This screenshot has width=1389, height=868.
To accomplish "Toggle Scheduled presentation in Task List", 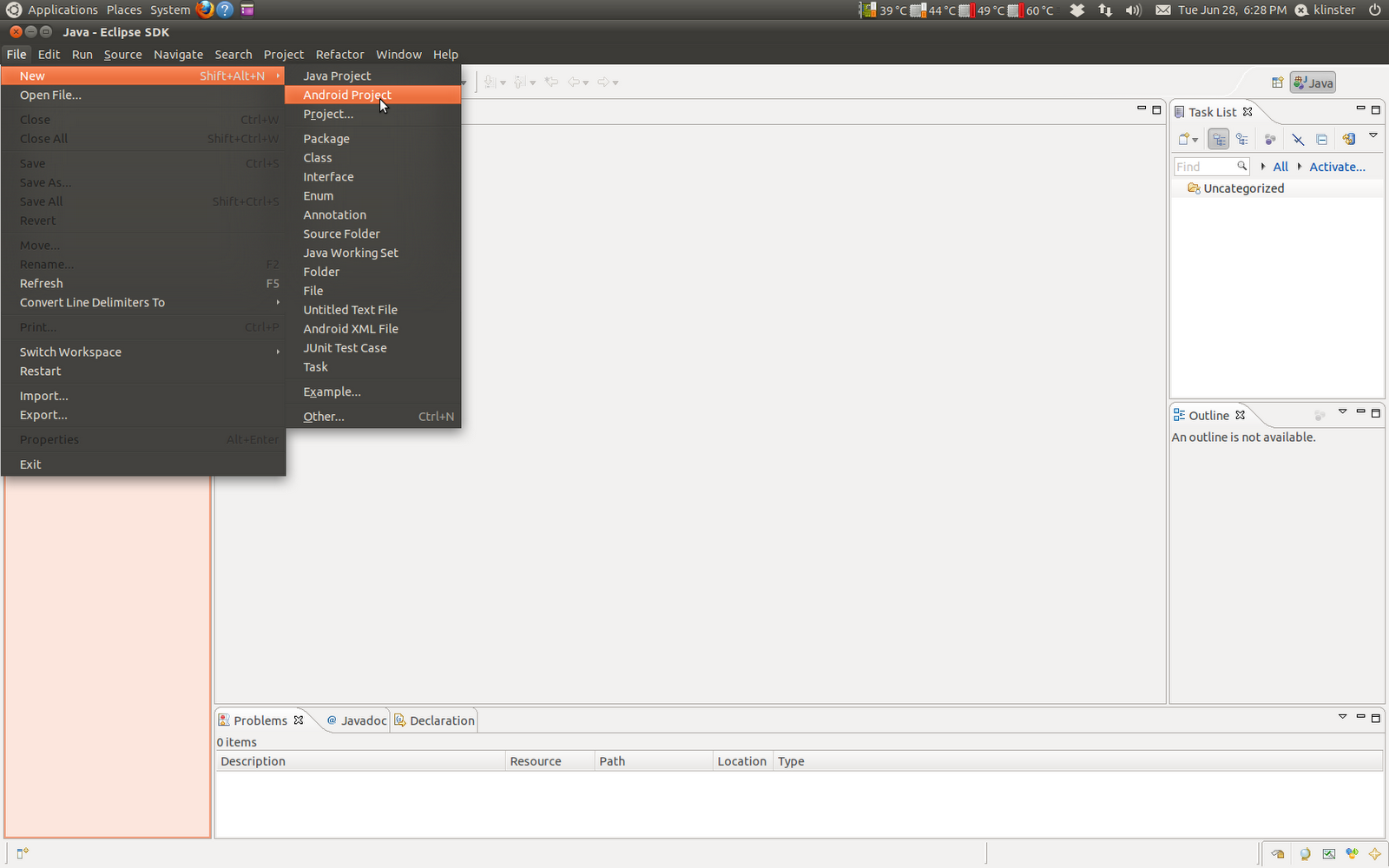I will pyautogui.click(x=1242, y=139).
